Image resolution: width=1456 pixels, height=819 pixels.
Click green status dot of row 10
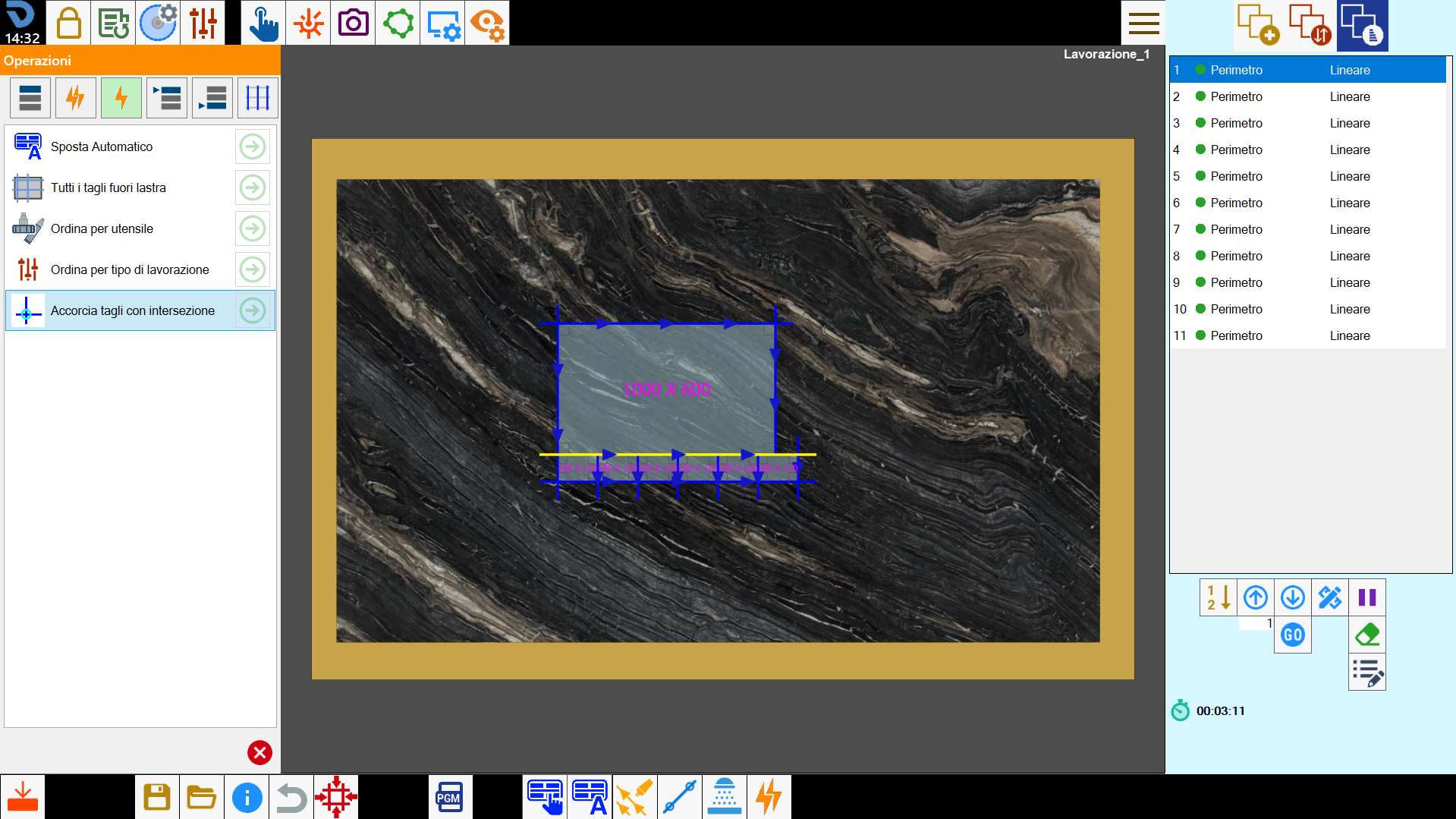(1200, 309)
